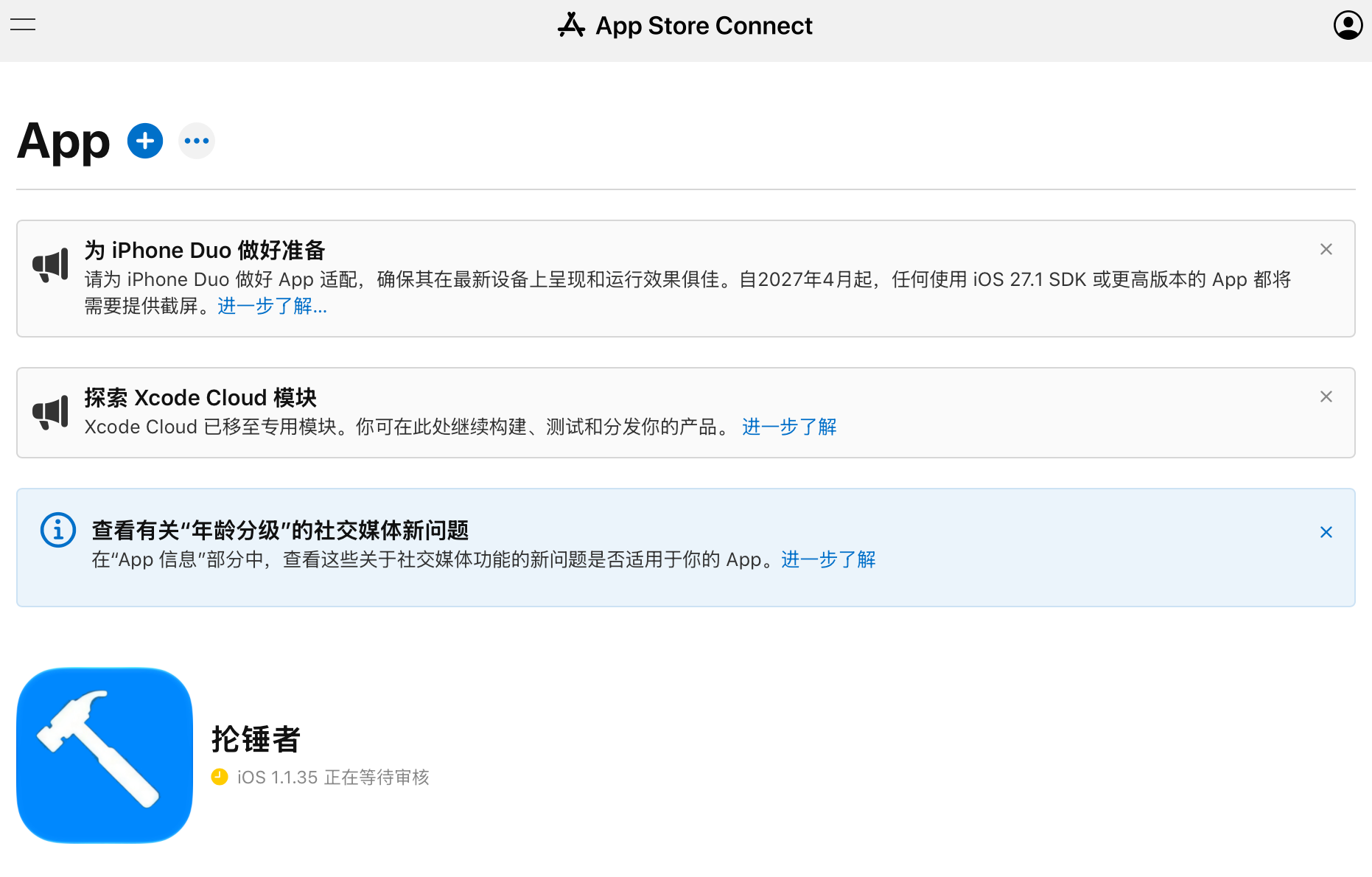Open the user account profile icon

coord(1348,25)
